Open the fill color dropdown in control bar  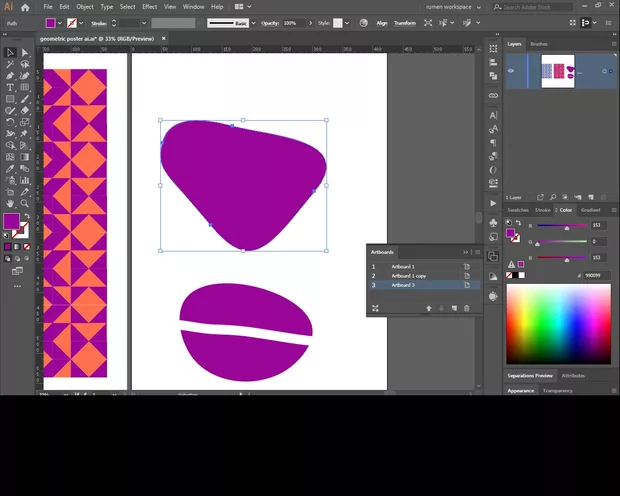[61, 22]
